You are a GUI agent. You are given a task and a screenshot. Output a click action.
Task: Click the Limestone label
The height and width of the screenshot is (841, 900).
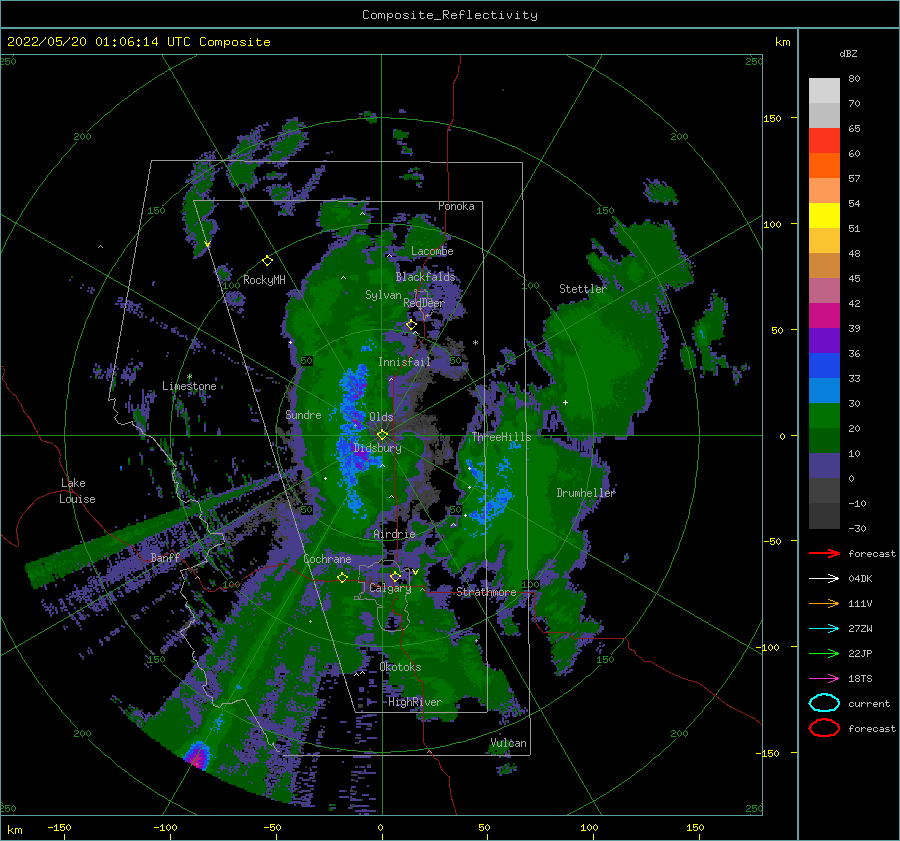189,386
